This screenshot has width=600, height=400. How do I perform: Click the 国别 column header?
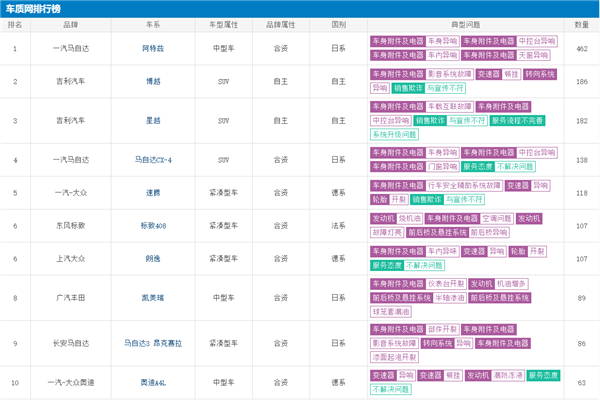[x=339, y=25]
